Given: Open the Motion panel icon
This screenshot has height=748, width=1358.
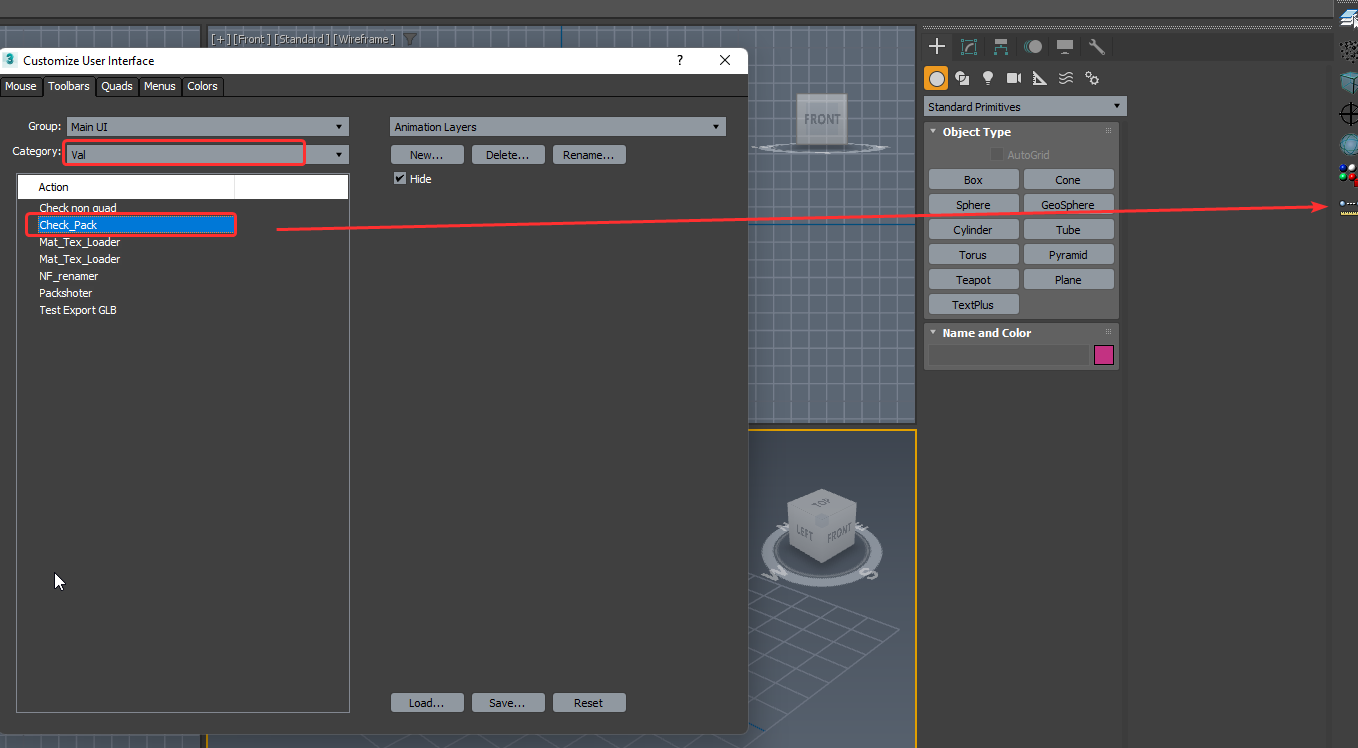Looking at the screenshot, I should coord(1033,47).
